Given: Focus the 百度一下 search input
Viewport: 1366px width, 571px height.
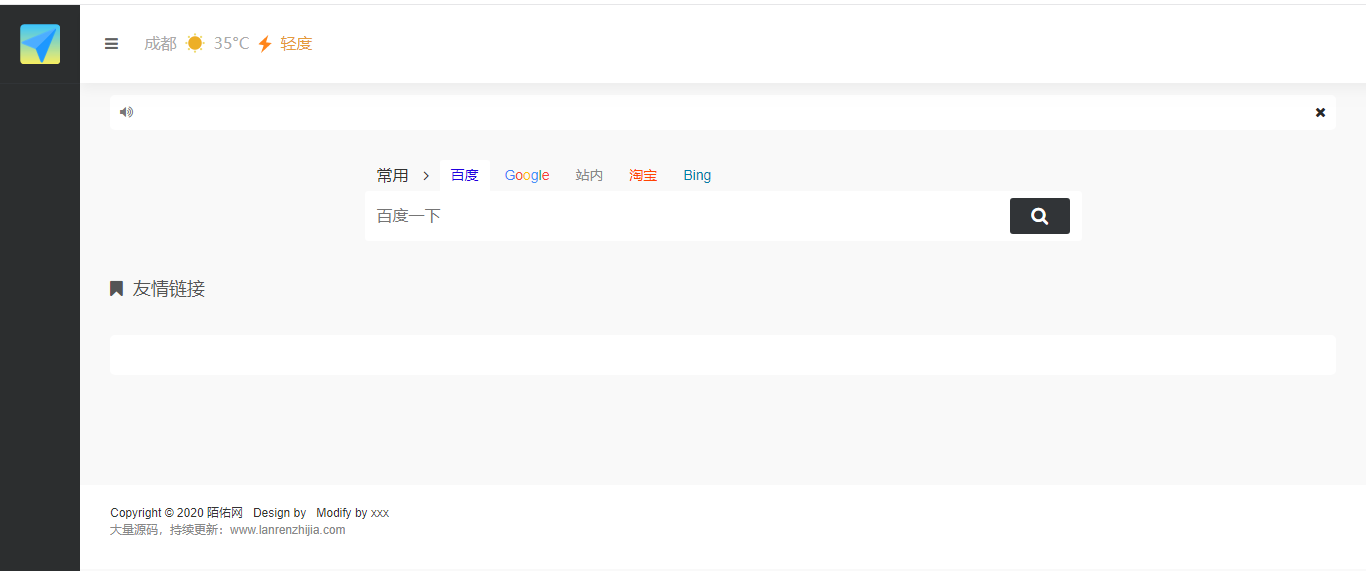Looking at the screenshot, I should click(x=688, y=216).
